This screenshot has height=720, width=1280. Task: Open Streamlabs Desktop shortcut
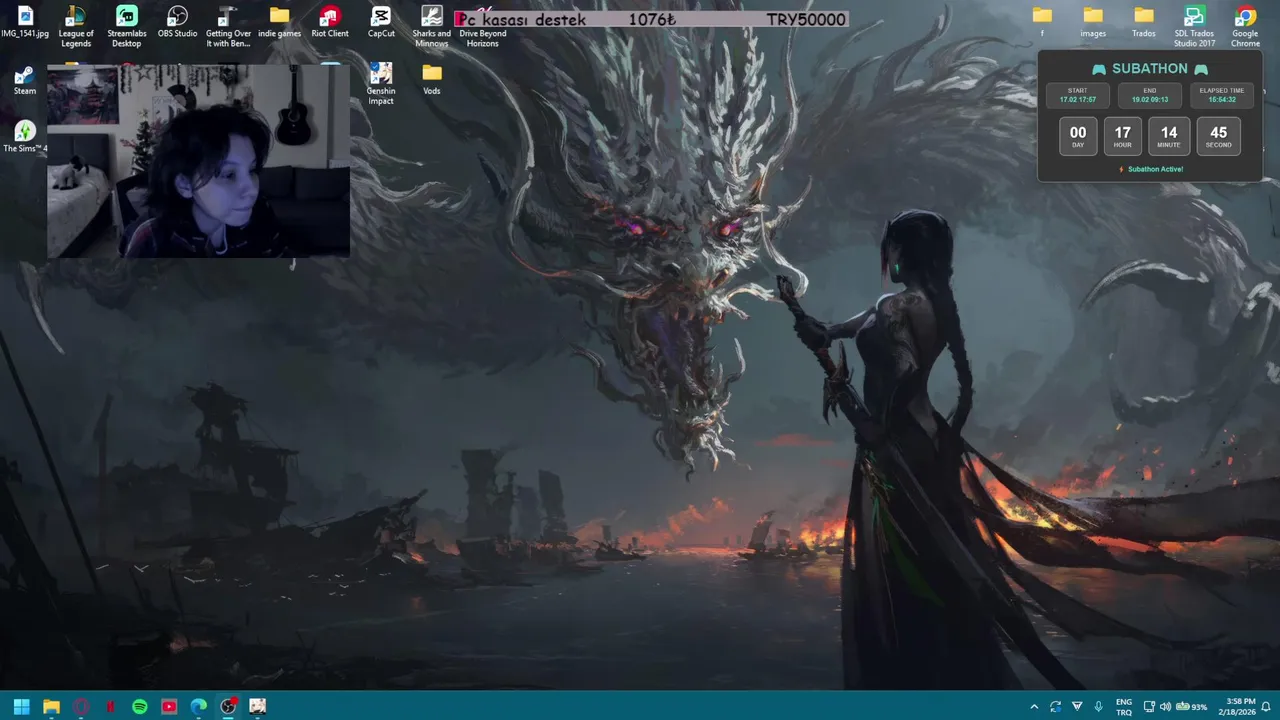(x=126, y=27)
